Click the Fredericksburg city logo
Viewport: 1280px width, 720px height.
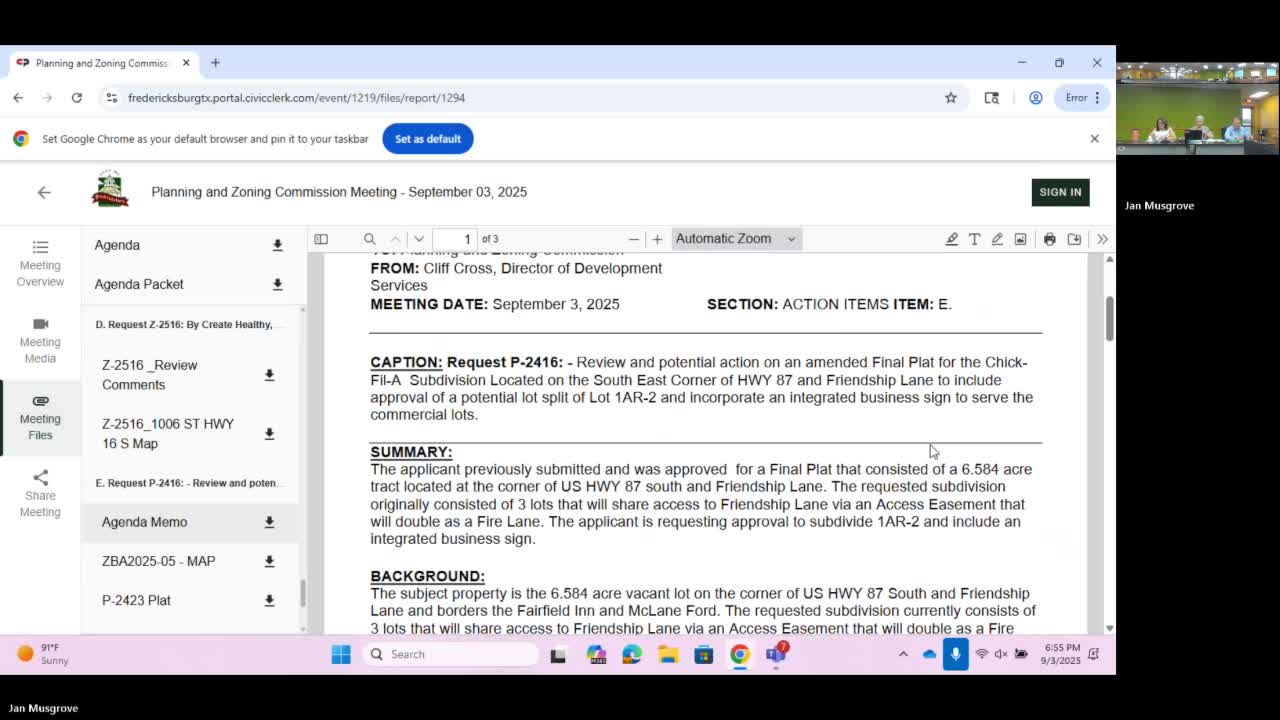[x=110, y=189]
